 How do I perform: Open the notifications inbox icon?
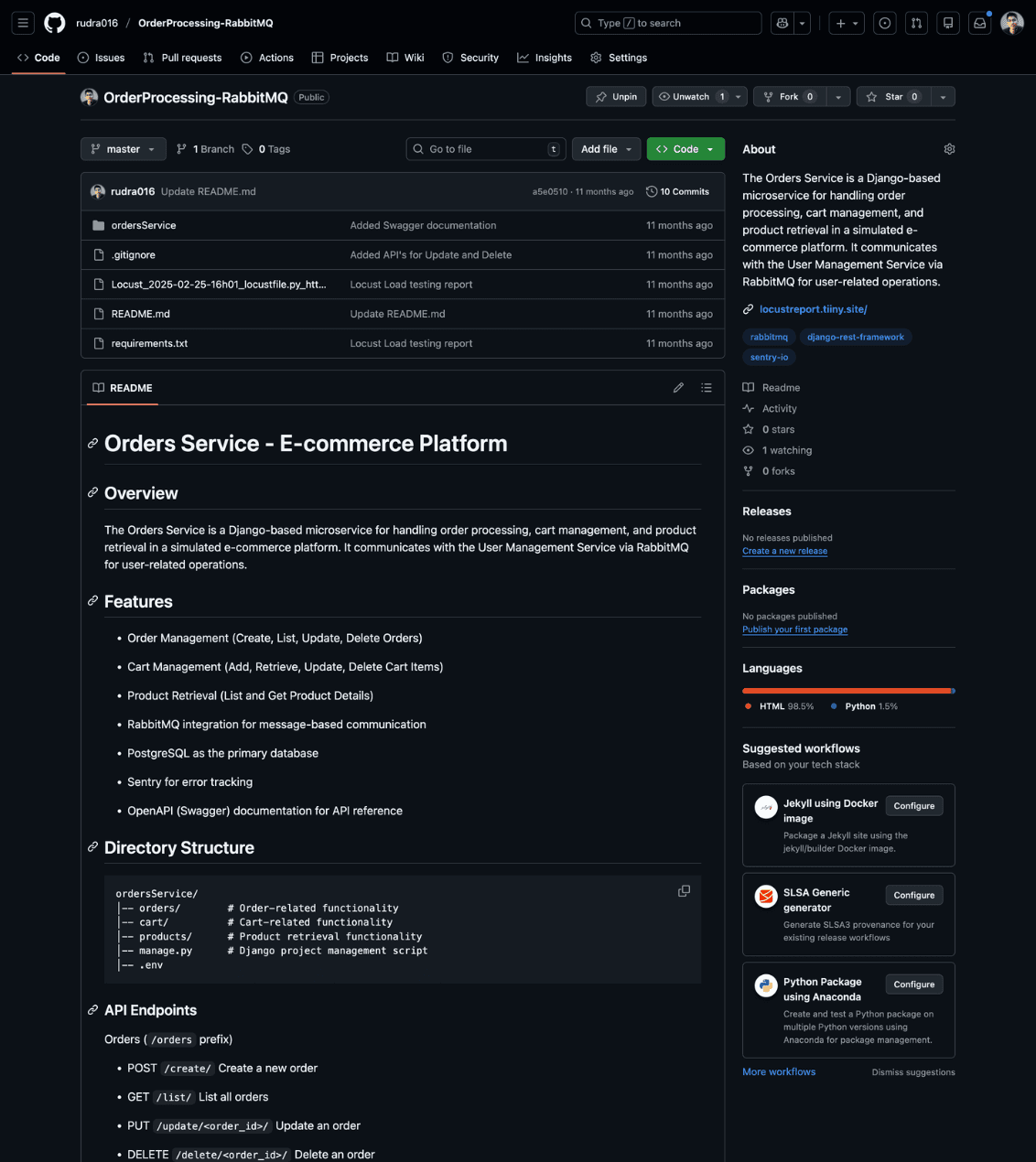coord(980,23)
